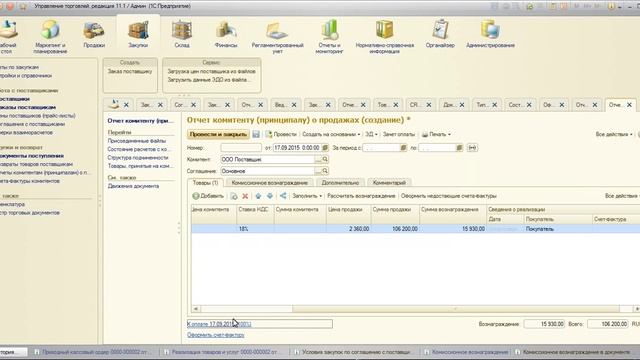Click Оформить недостающие счета-фактуры button
This screenshot has width=640, height=360.
coord(449,196)
